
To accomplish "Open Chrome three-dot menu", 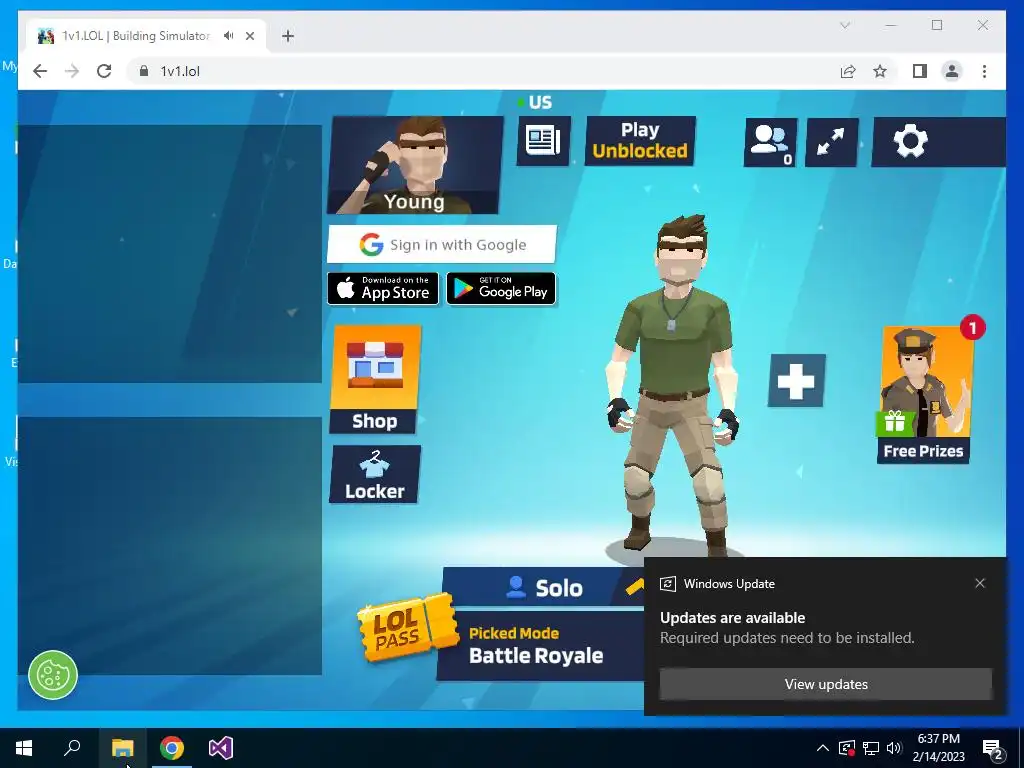I will click(984, 71).
